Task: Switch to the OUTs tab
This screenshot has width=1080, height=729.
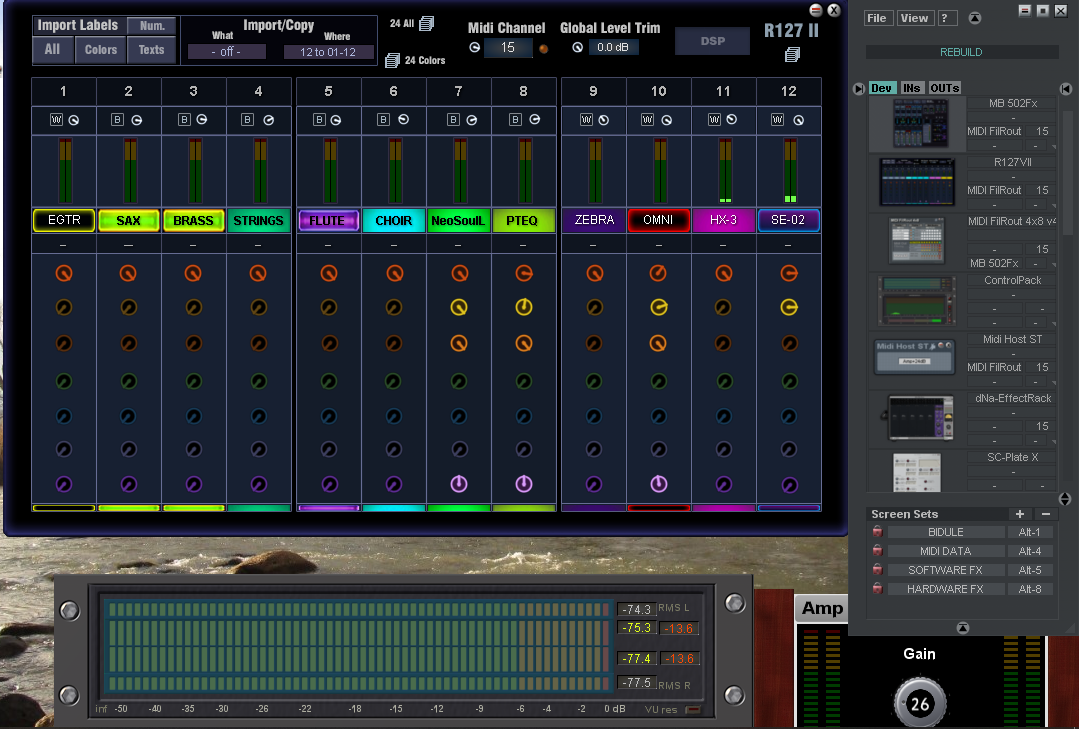Action: (x=945, y=88)
